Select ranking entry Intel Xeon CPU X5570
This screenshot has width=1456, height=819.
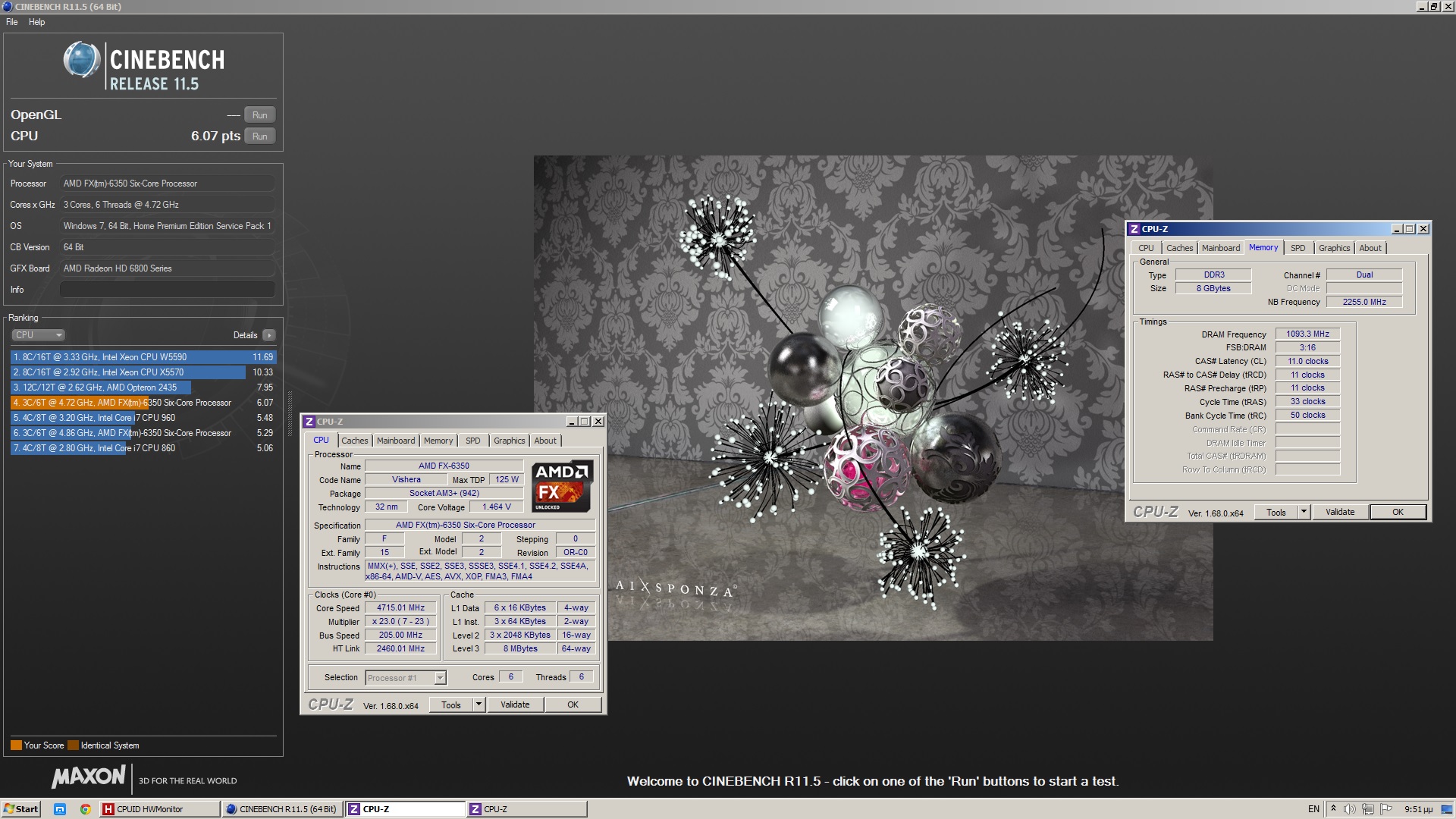click(x=143, y=372)
